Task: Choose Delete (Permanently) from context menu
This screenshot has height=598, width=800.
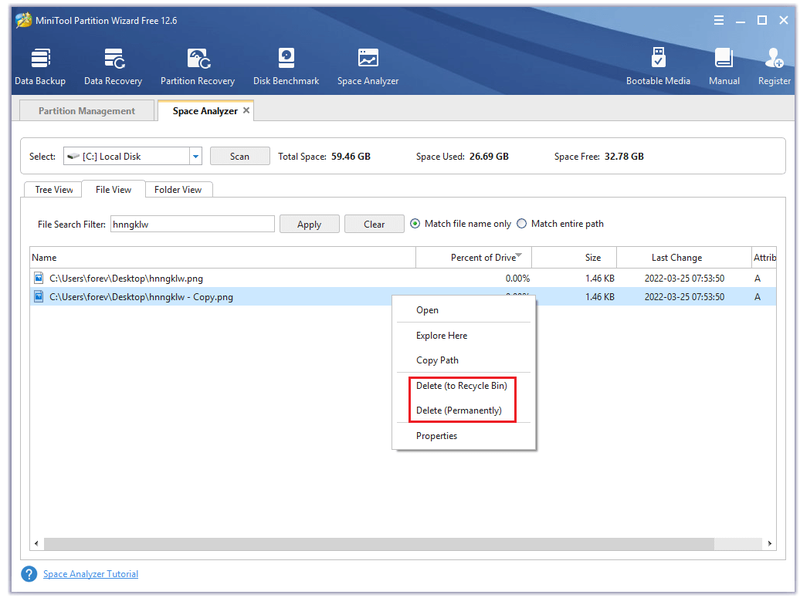Action: (459, 411)
